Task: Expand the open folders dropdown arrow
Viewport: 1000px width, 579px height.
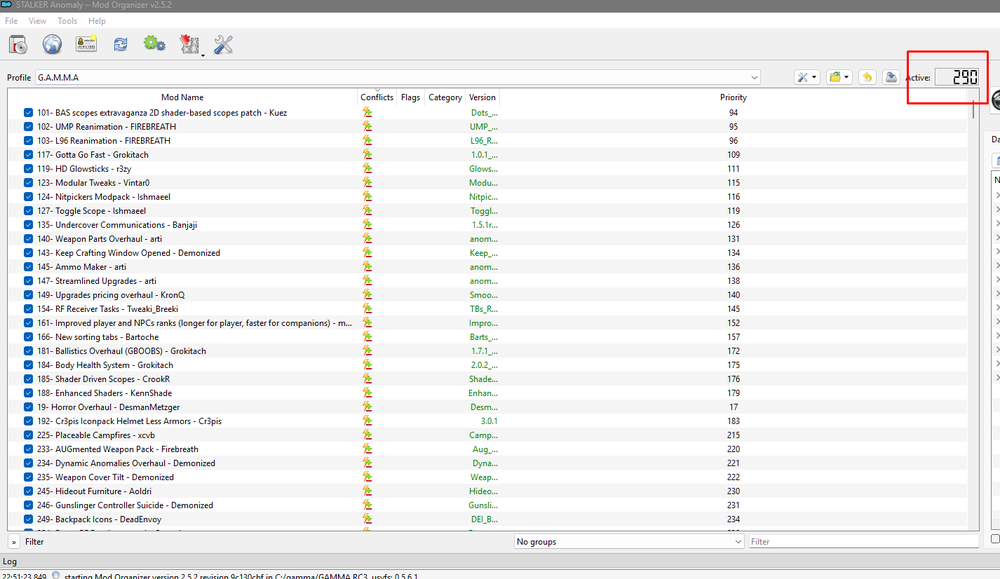Action: pos(847,77)
